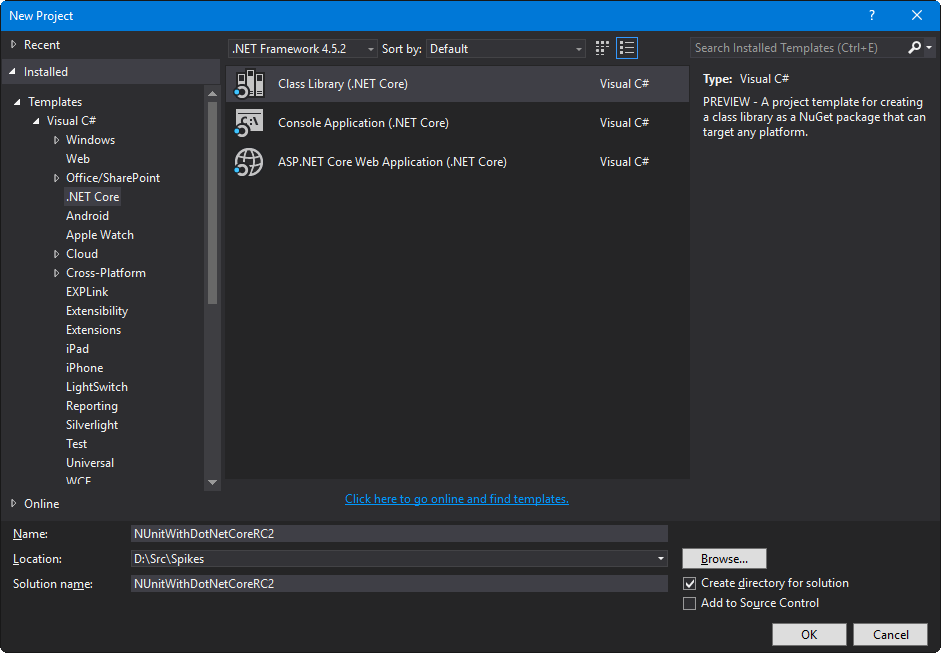Screen dimensions: 941x653
Task: Click inside the Solution name field
Action: [400, 582]
